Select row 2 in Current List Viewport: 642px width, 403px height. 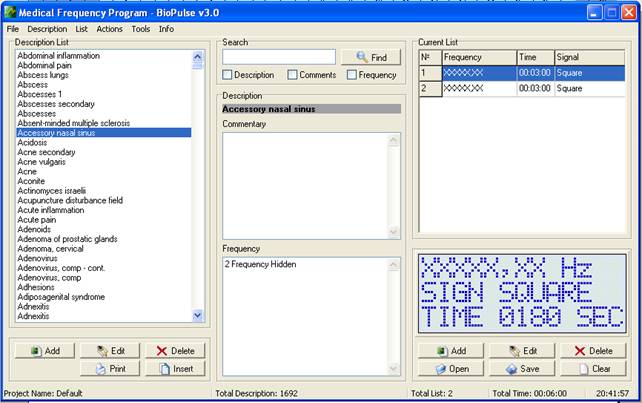(520, 88)
